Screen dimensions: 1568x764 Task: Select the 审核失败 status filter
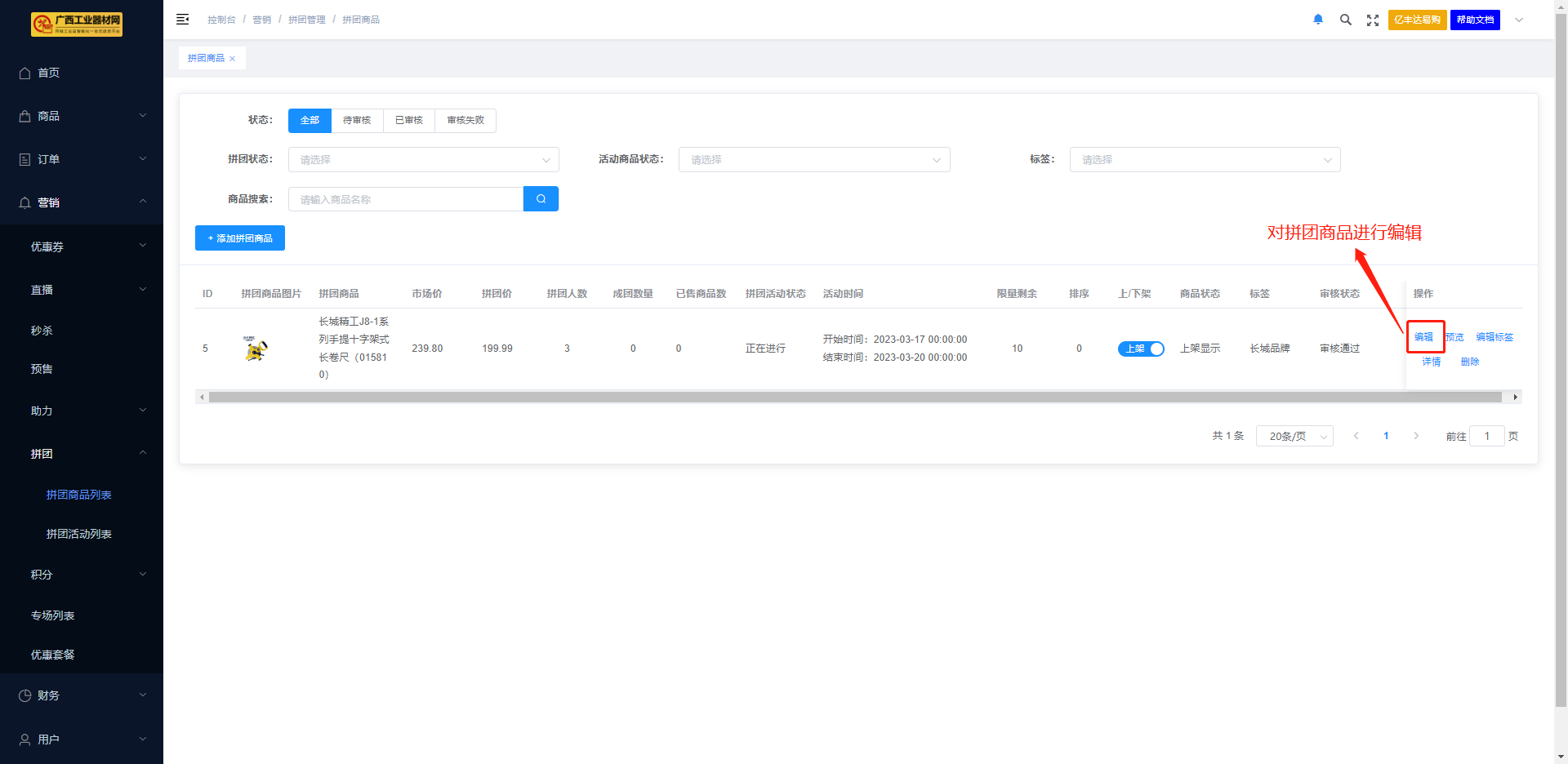click(x=465, y=121)
